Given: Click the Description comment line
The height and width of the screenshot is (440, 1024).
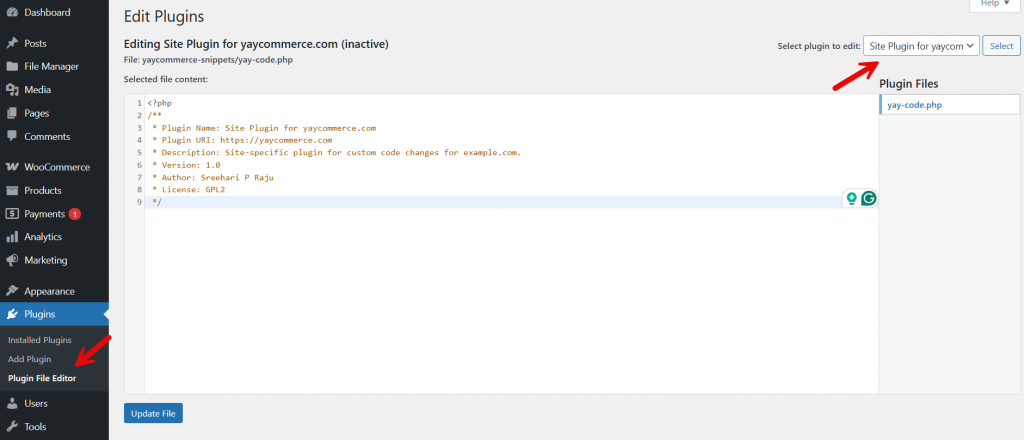Looking at the screenshot, I should pyautogui.click(x=336, y=152).
